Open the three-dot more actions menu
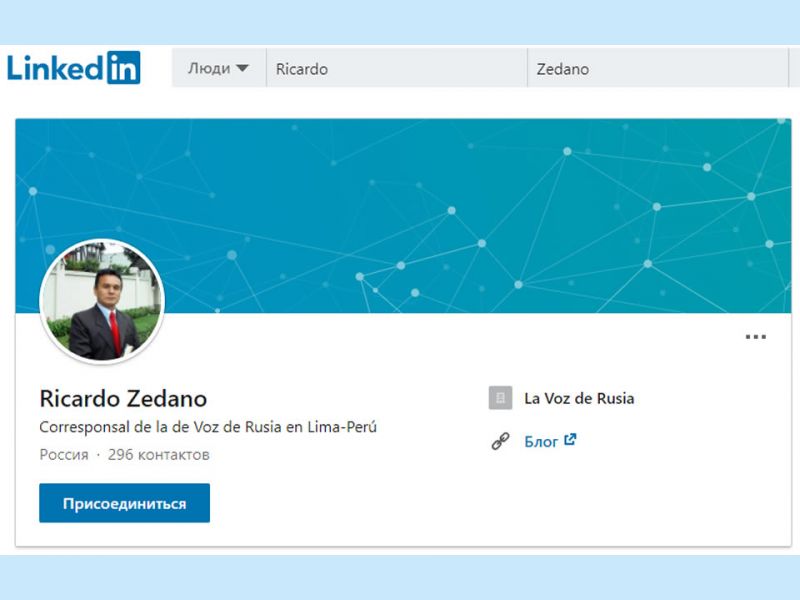The image size is (800, 600). click(756, 337)
